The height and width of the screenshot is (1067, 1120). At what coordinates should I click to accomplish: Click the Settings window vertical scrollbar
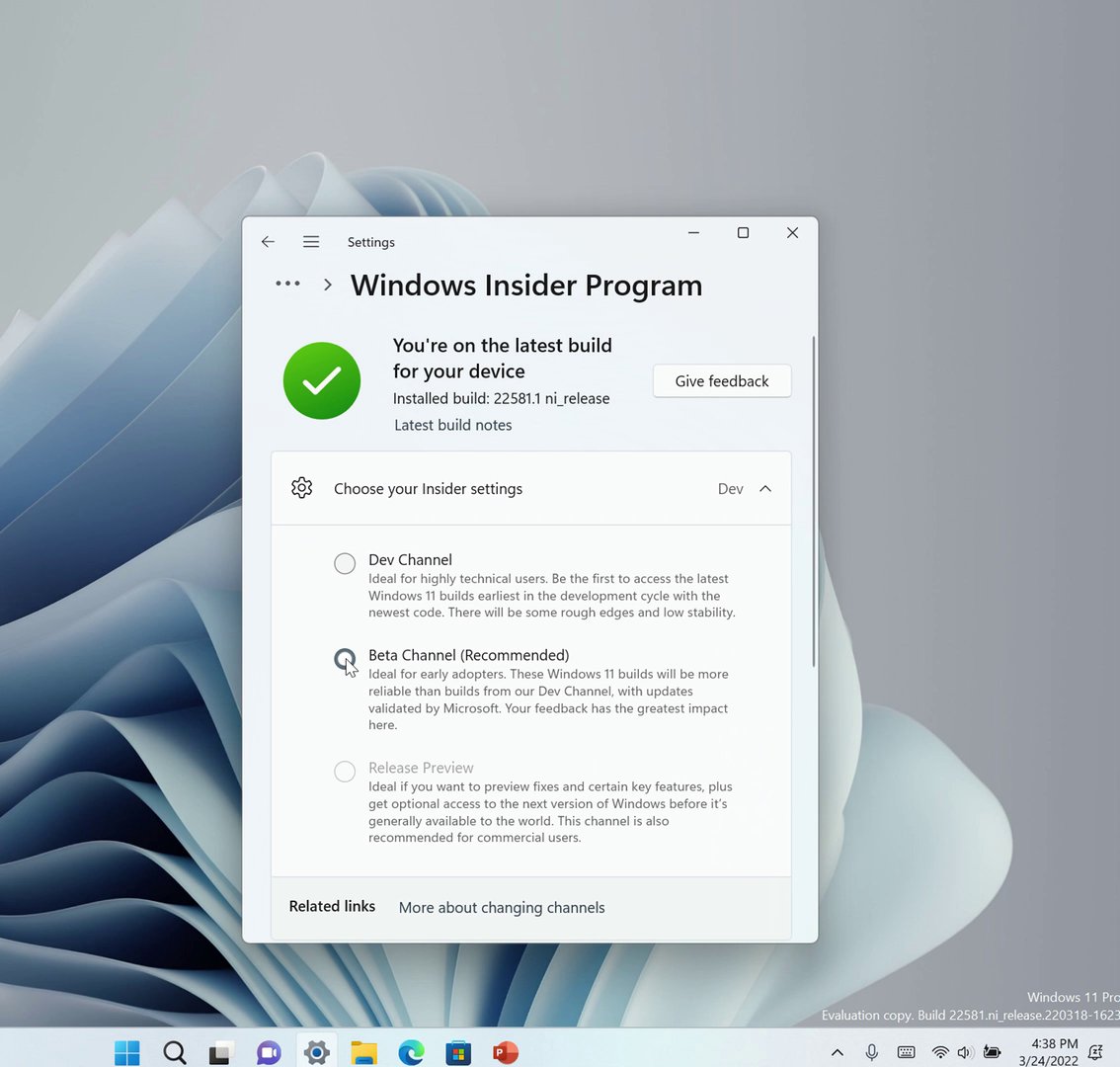point(814,501)
